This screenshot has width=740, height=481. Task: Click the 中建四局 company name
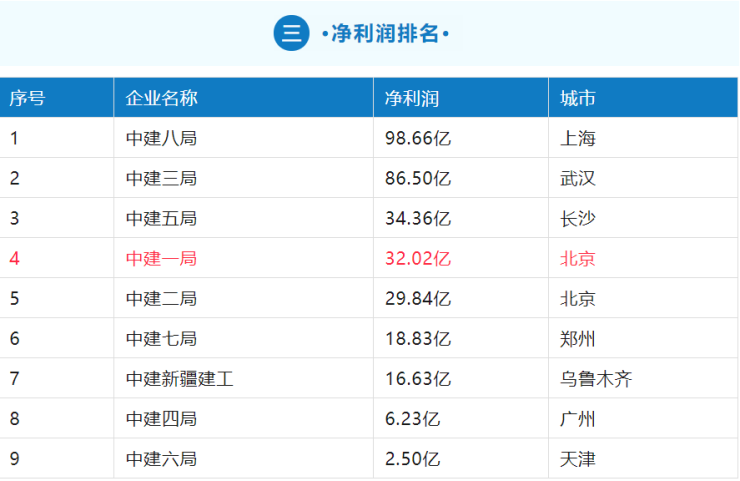point(161,419)
